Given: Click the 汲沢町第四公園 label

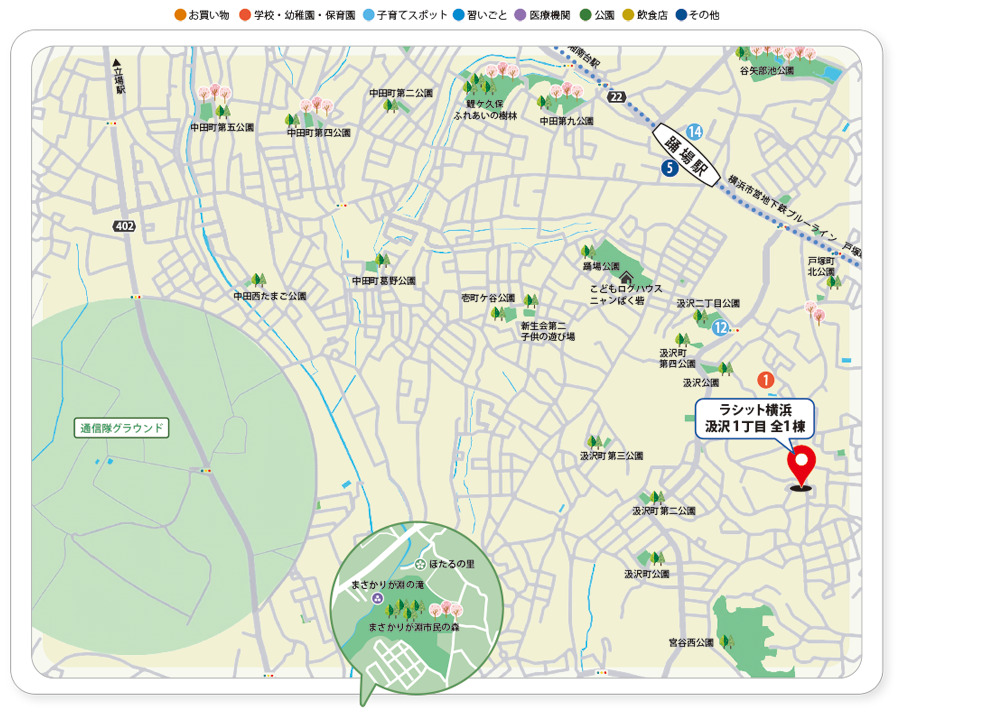Looking at the screenshot, I should click(x=677, y=358).
